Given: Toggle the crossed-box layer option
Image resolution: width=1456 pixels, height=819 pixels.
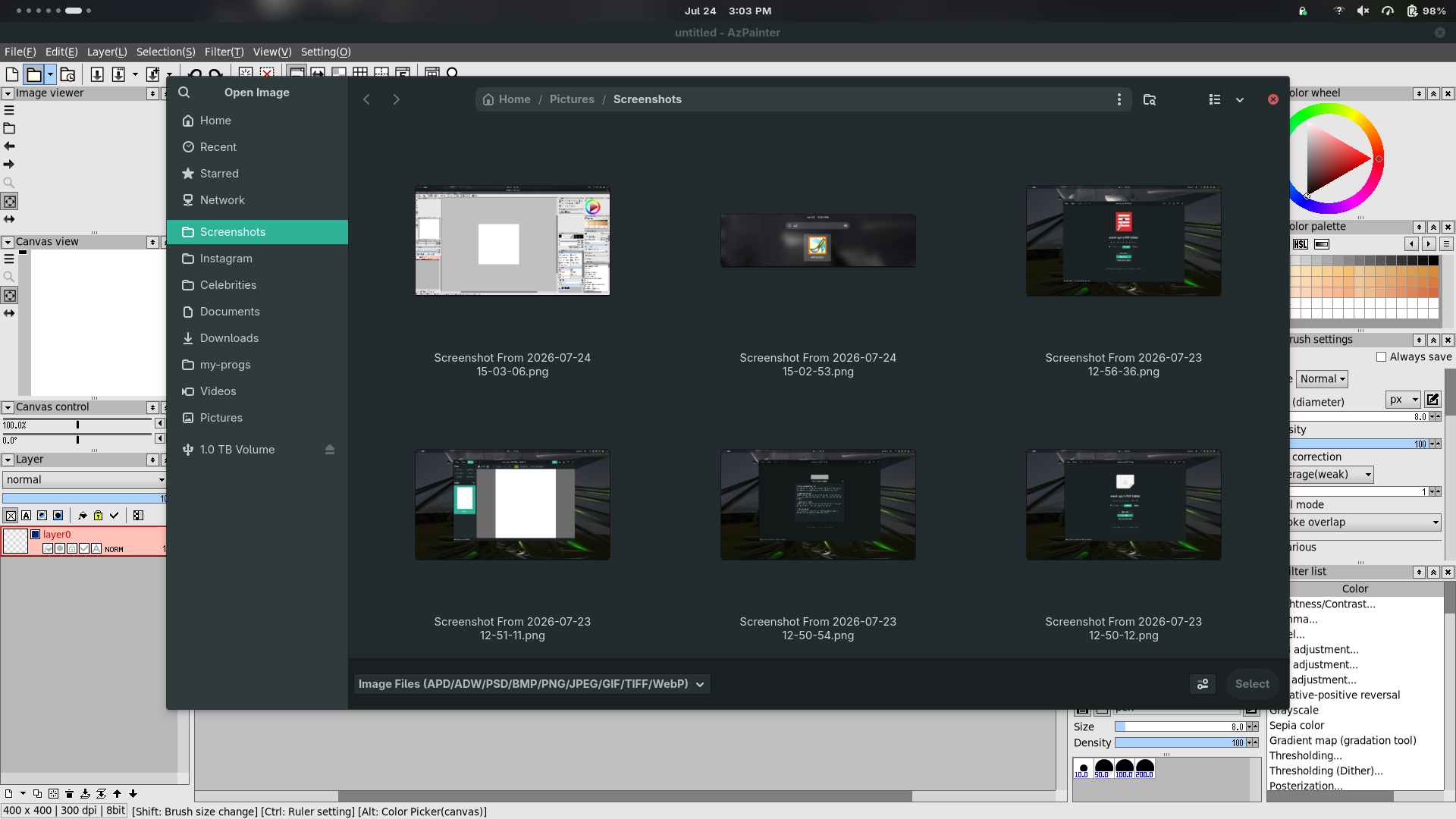Looking at the screenshot, I should [11, 516].
